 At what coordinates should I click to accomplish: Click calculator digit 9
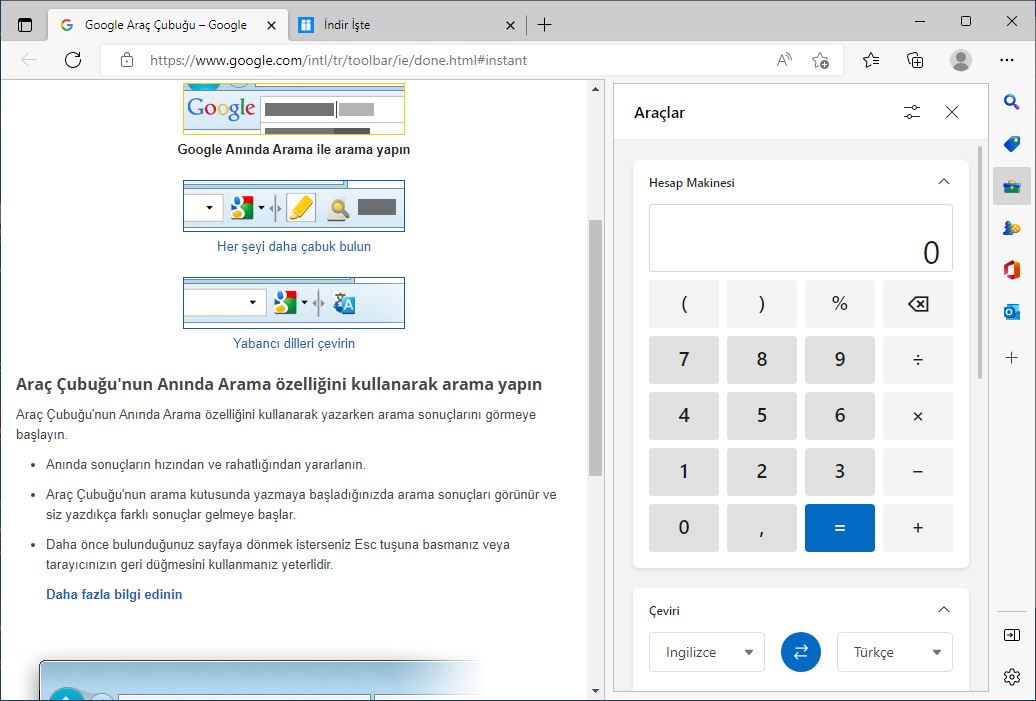pyautogui.click(x=840, y=360)
